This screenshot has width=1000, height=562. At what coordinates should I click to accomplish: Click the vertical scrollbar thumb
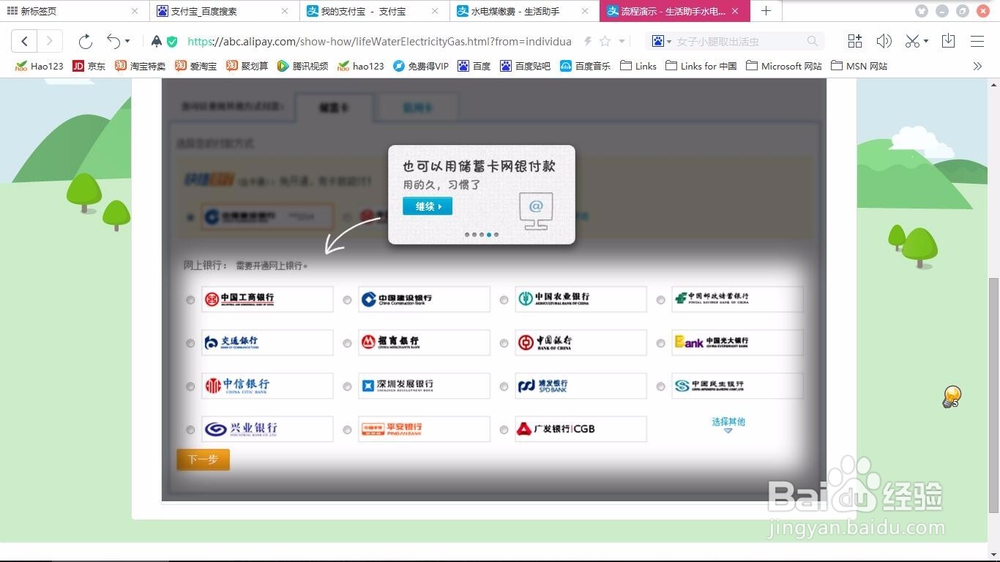(993, 396)
